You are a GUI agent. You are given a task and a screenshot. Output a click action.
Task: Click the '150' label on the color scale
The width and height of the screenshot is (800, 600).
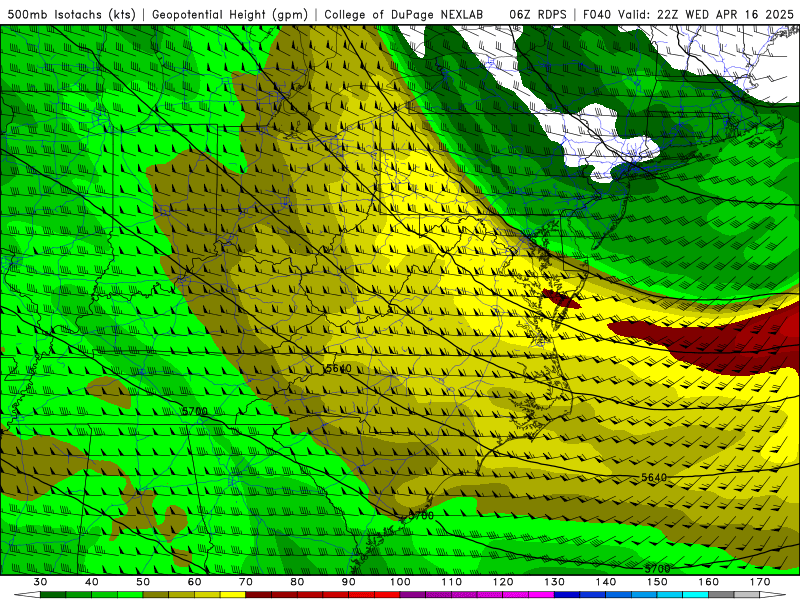657,582
